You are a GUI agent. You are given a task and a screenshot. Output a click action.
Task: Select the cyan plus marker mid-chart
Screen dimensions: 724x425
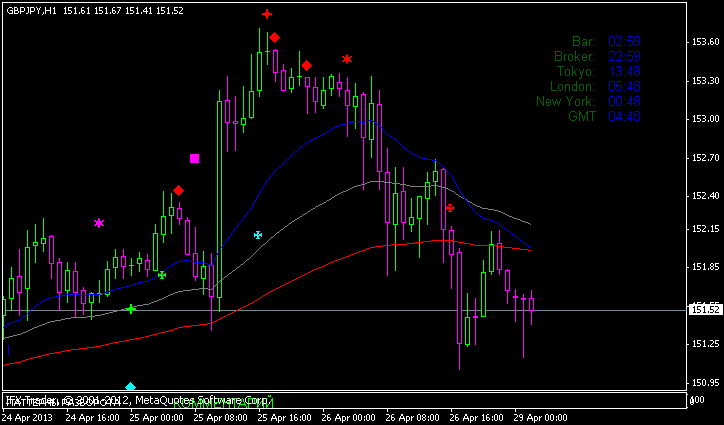coord(258,235)
